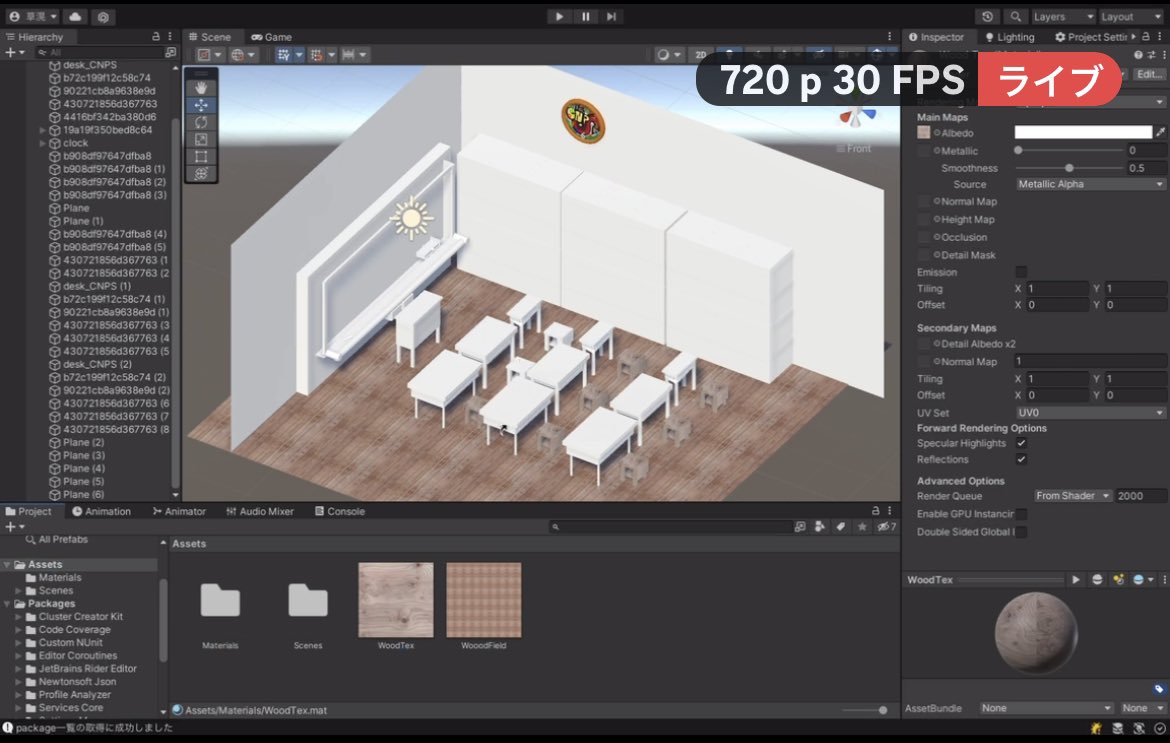The width and height of the screenshot is (1170, 743).
Task: Click the preview lighting icon in WoodTex bar
Action: pos(1118,580)
